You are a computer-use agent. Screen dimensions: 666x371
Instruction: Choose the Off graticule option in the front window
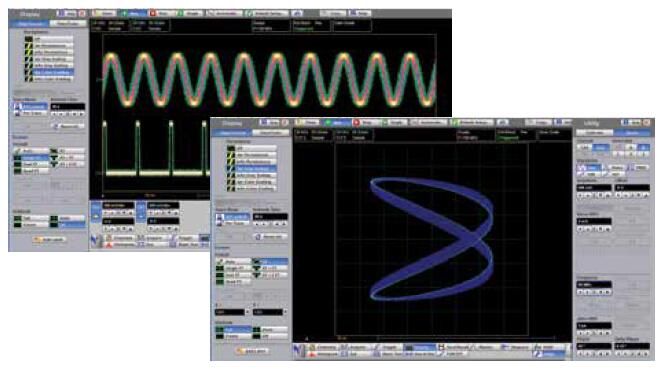270,336
